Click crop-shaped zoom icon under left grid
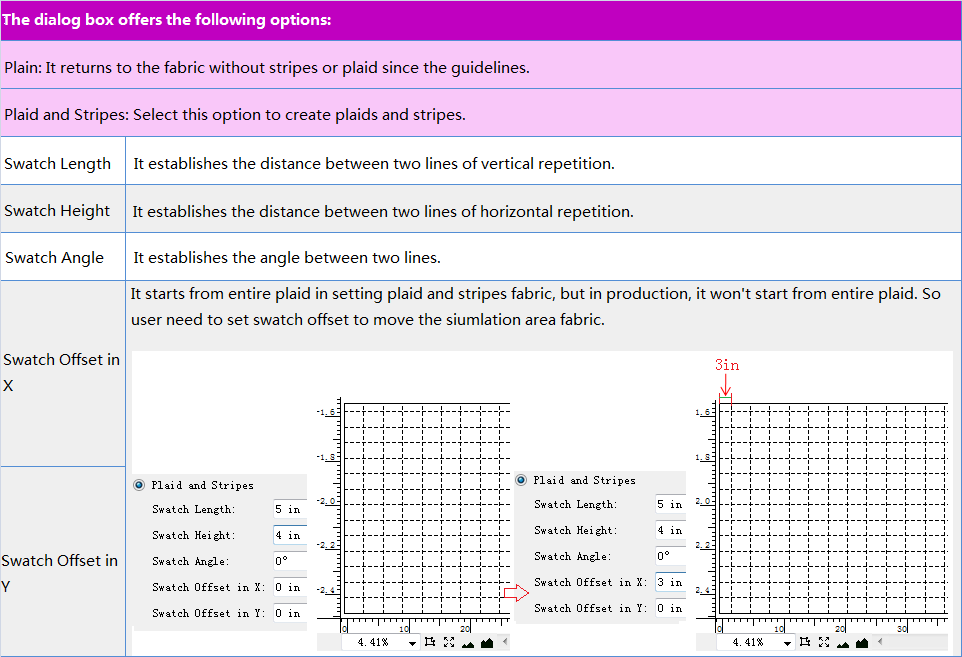 (430, 643)
